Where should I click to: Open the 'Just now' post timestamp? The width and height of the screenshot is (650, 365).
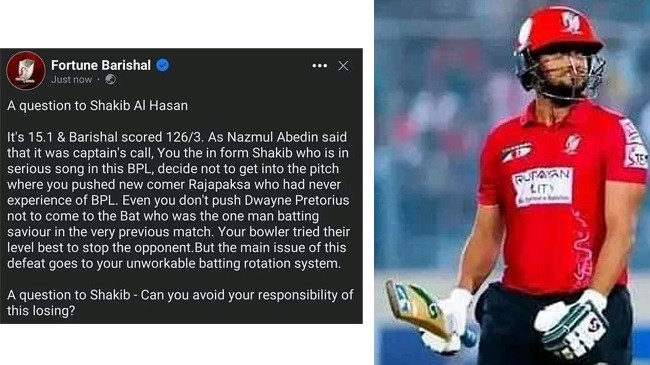(71, 80)
